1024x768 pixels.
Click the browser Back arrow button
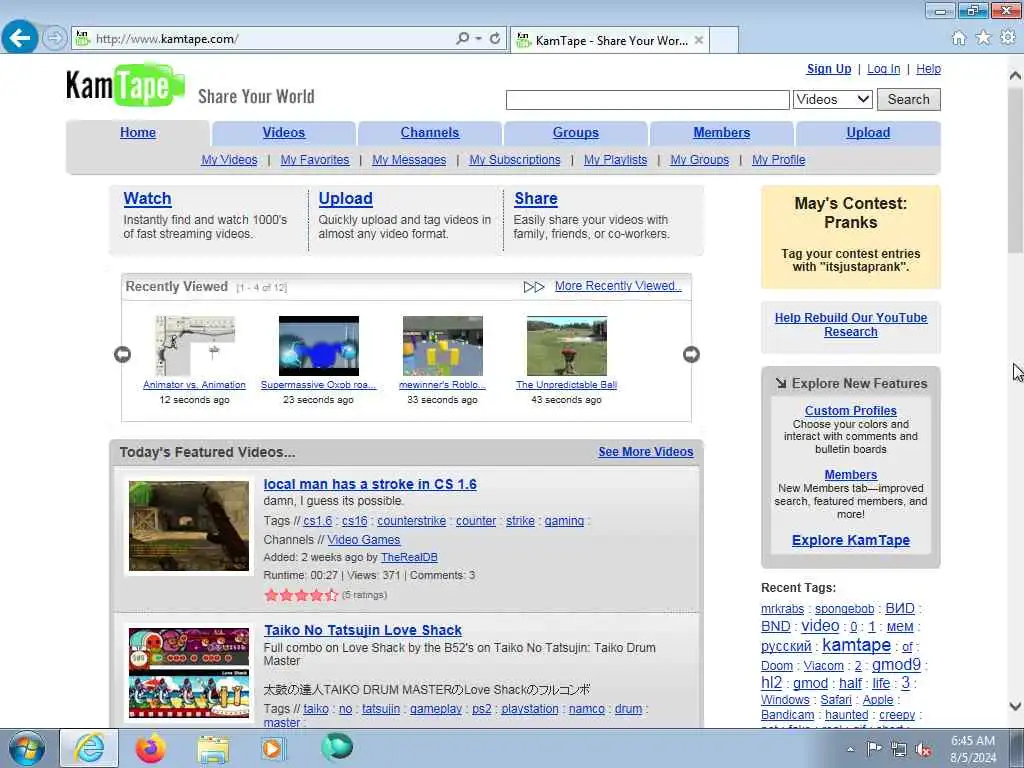click(19, 37)
